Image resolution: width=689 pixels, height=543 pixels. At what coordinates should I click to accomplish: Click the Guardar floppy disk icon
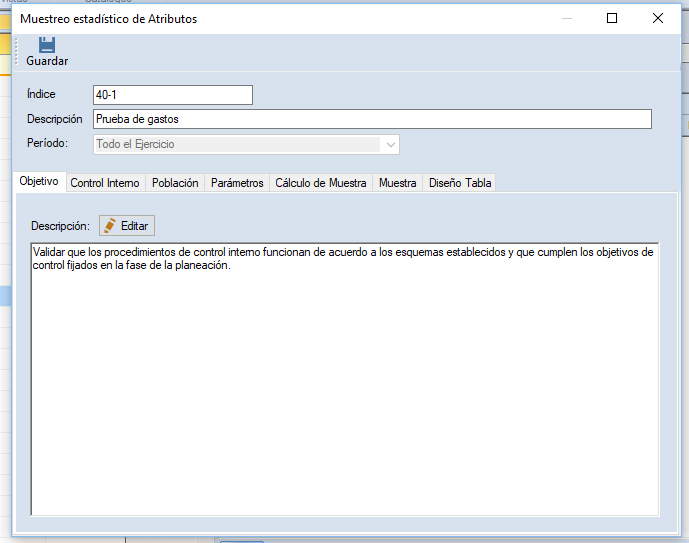click(x=47, y=44)
